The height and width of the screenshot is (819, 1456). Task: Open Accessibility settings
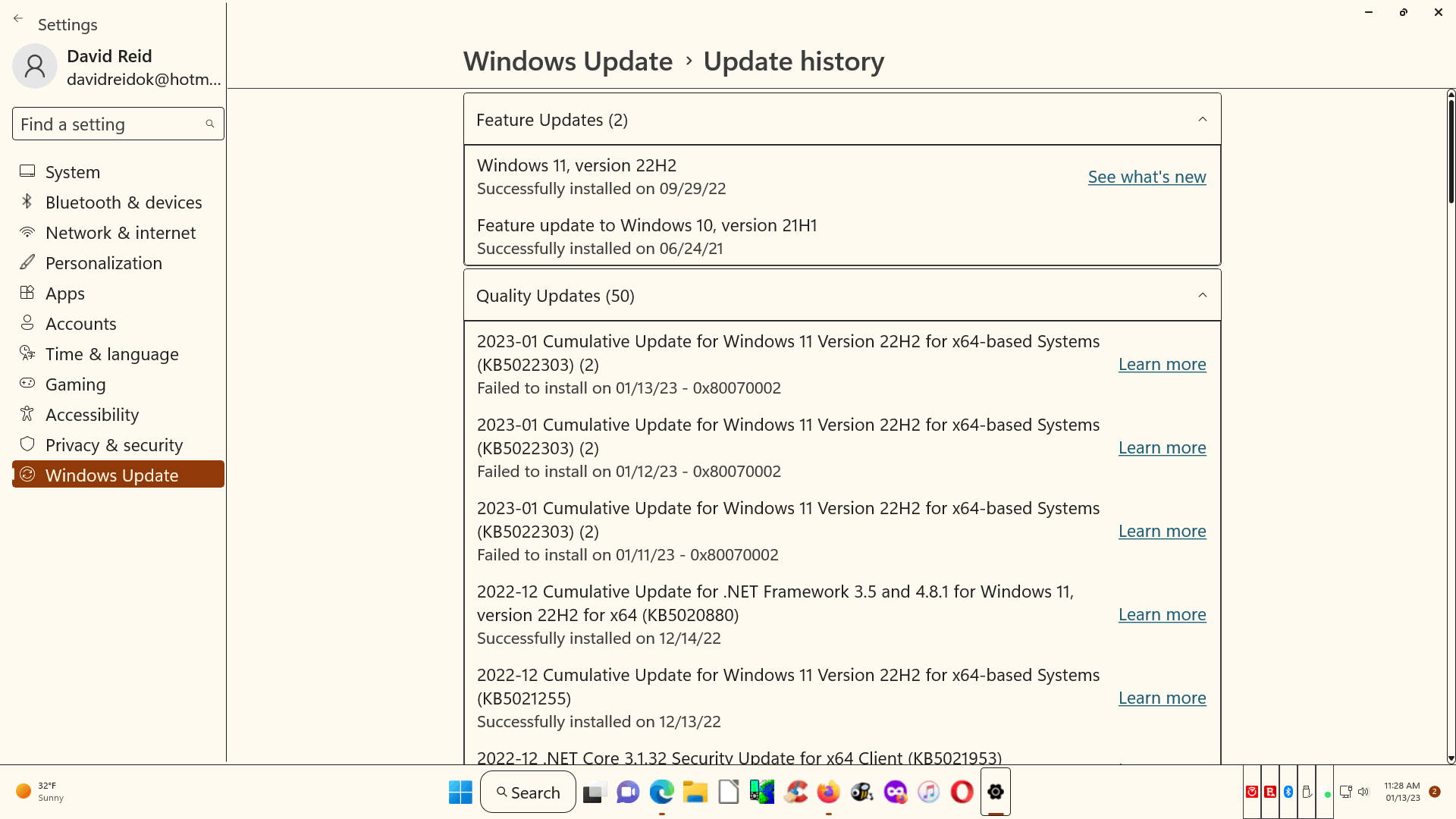click(x=92, y=415)
